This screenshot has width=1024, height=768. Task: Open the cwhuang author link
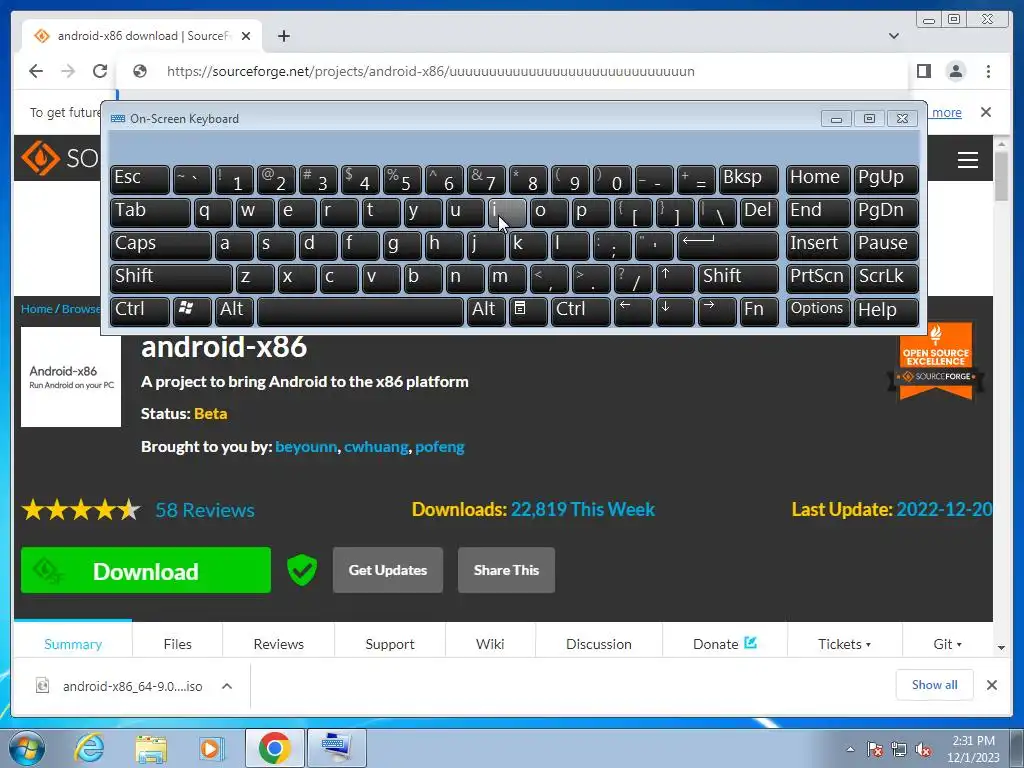pyautogui.click(x=376, y=447)
